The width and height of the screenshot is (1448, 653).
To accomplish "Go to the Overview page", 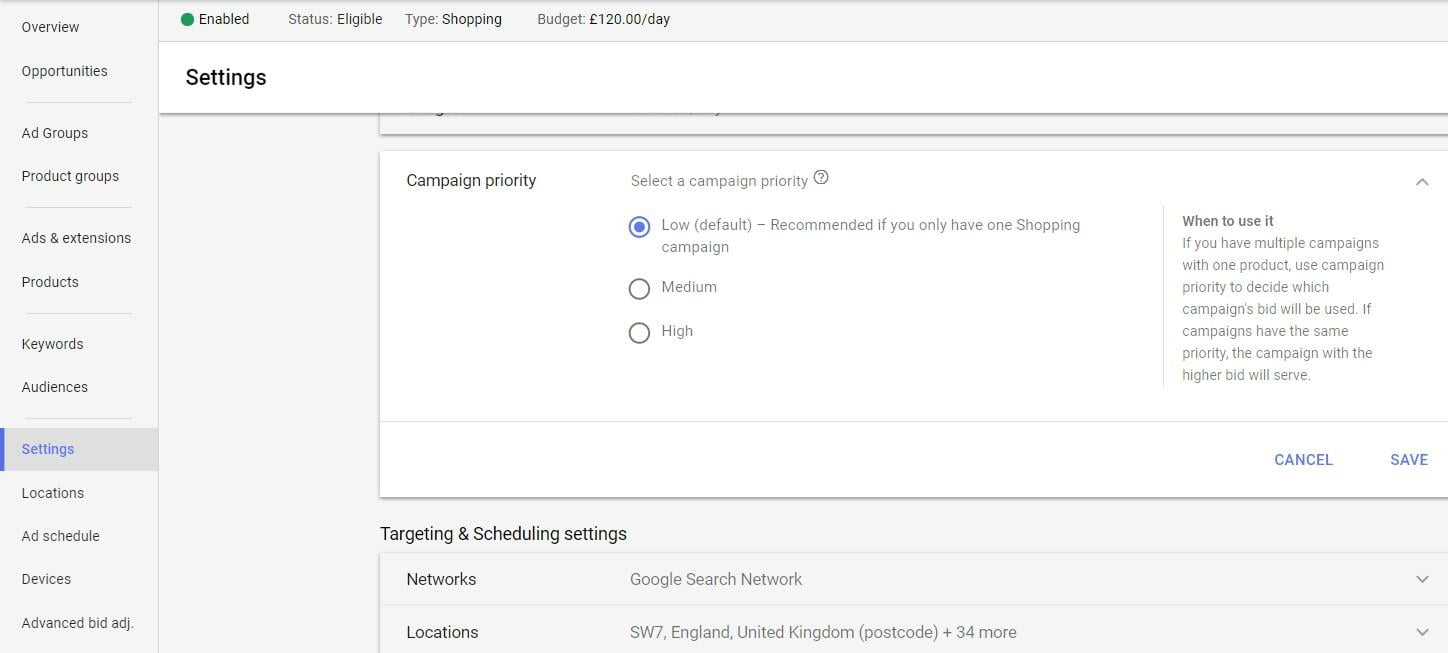I will 50,27.
